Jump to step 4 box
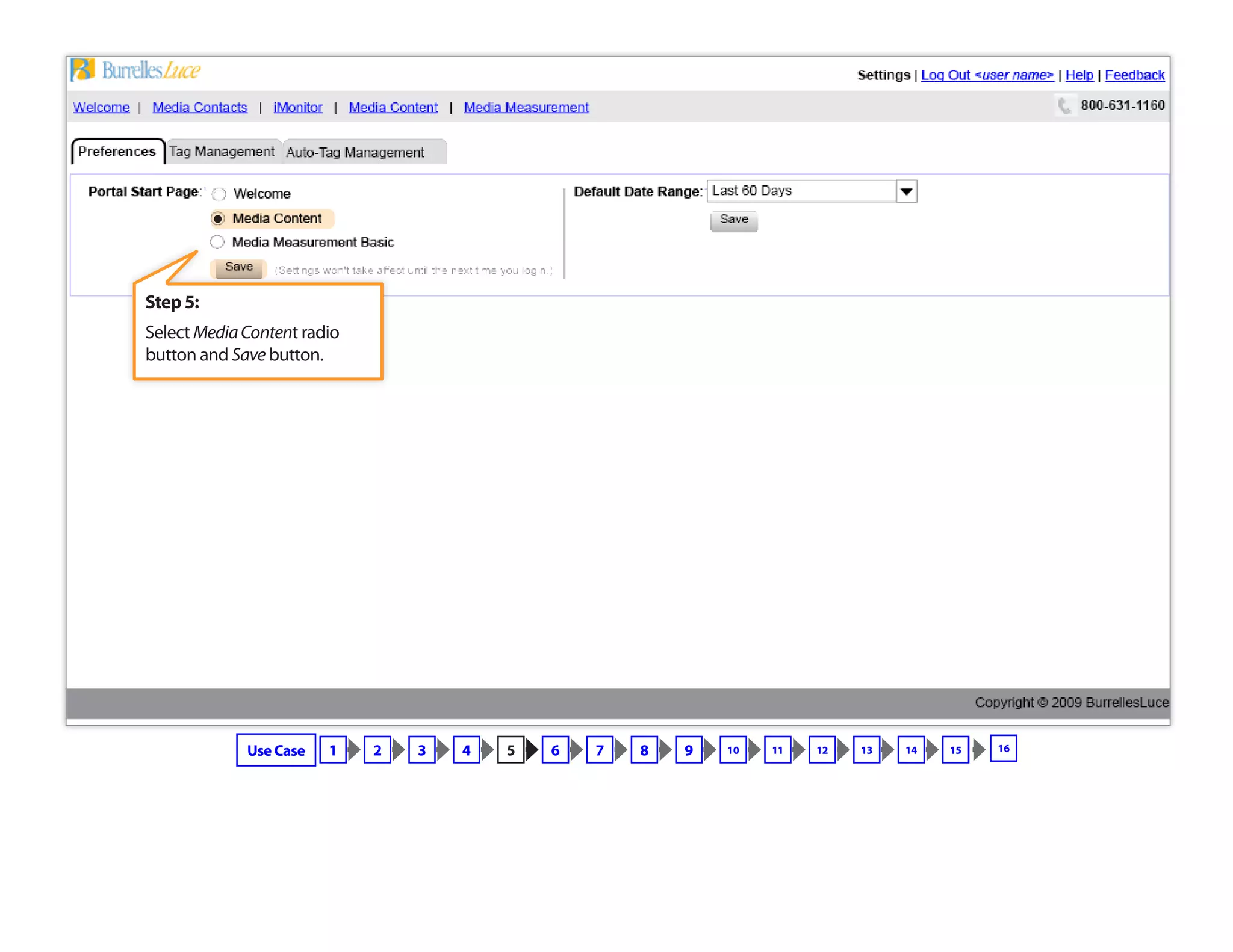Viewport: 1233px width, 952px height. [x=467, y=750]
